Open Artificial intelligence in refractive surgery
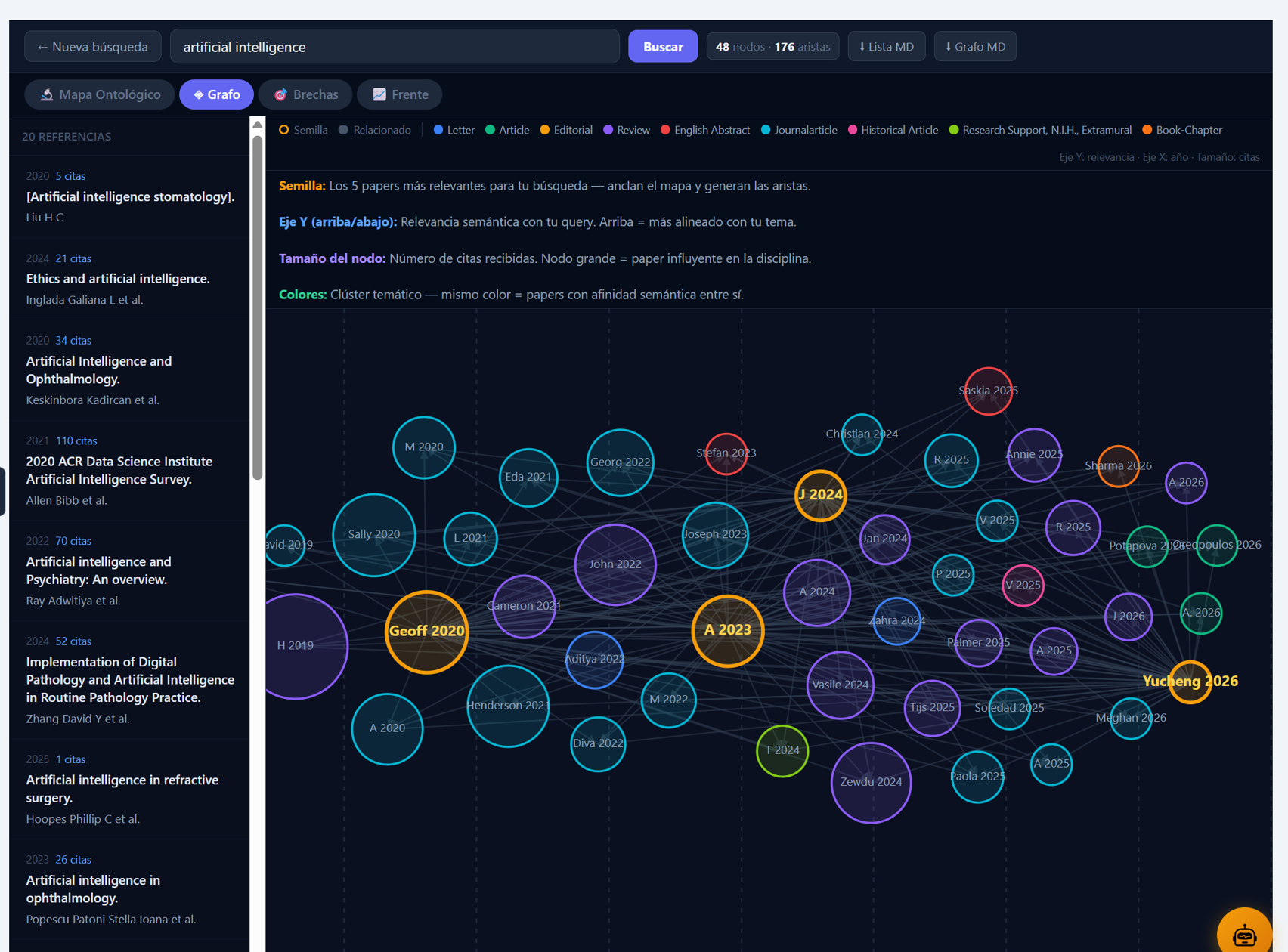This screenshot has width=1288, height=952. click(x=122, y=789)
